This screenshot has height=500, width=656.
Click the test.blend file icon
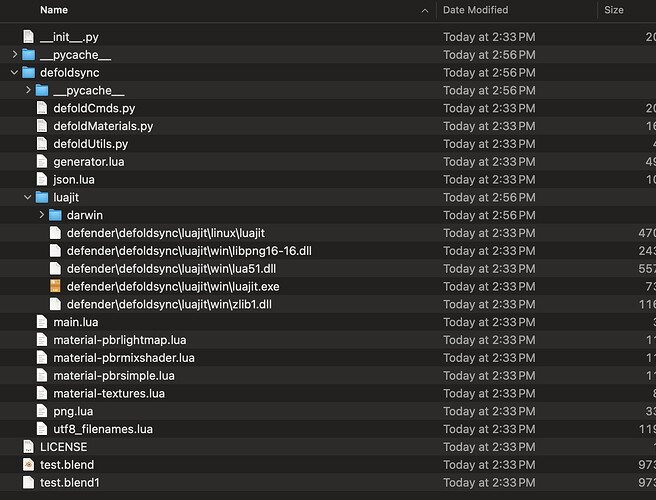tap(28, 465)
